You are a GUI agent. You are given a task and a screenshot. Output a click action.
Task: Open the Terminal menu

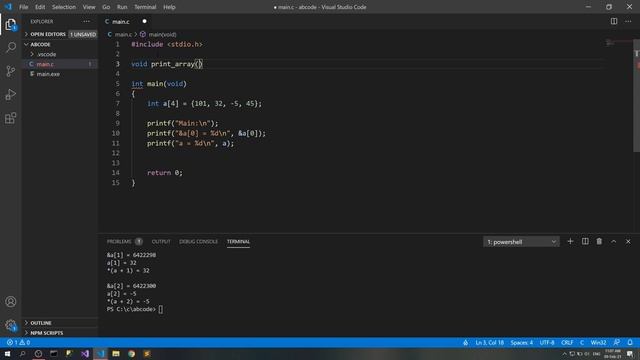(145, 7)
